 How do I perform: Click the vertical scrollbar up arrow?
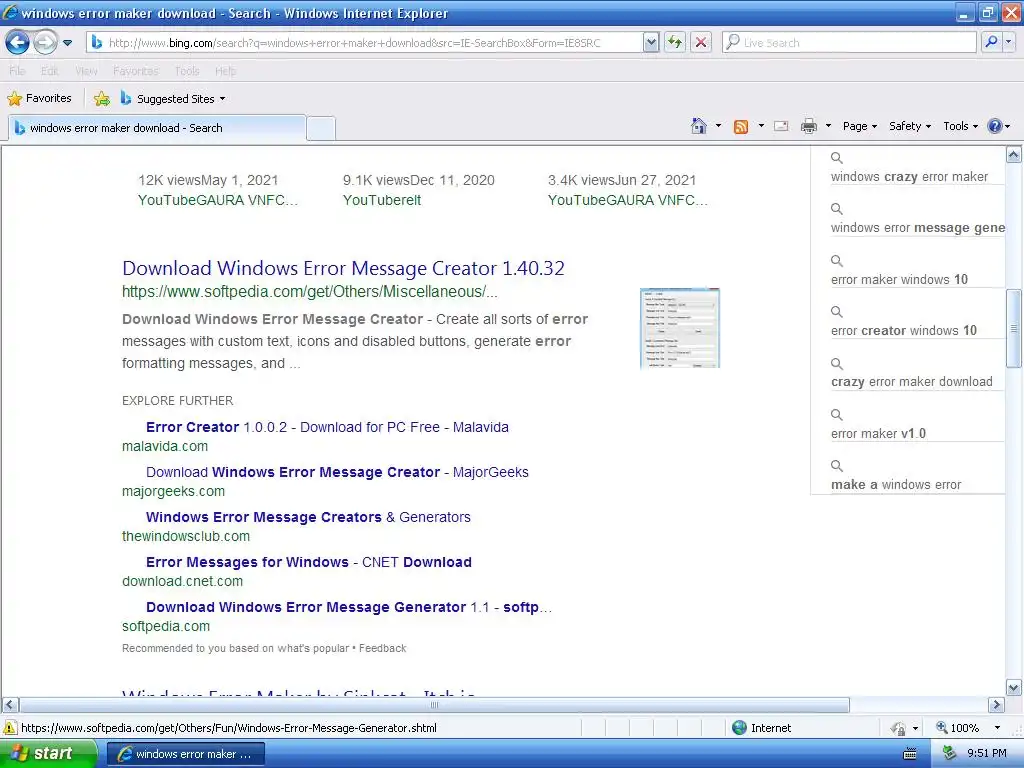click(1014, 155)
